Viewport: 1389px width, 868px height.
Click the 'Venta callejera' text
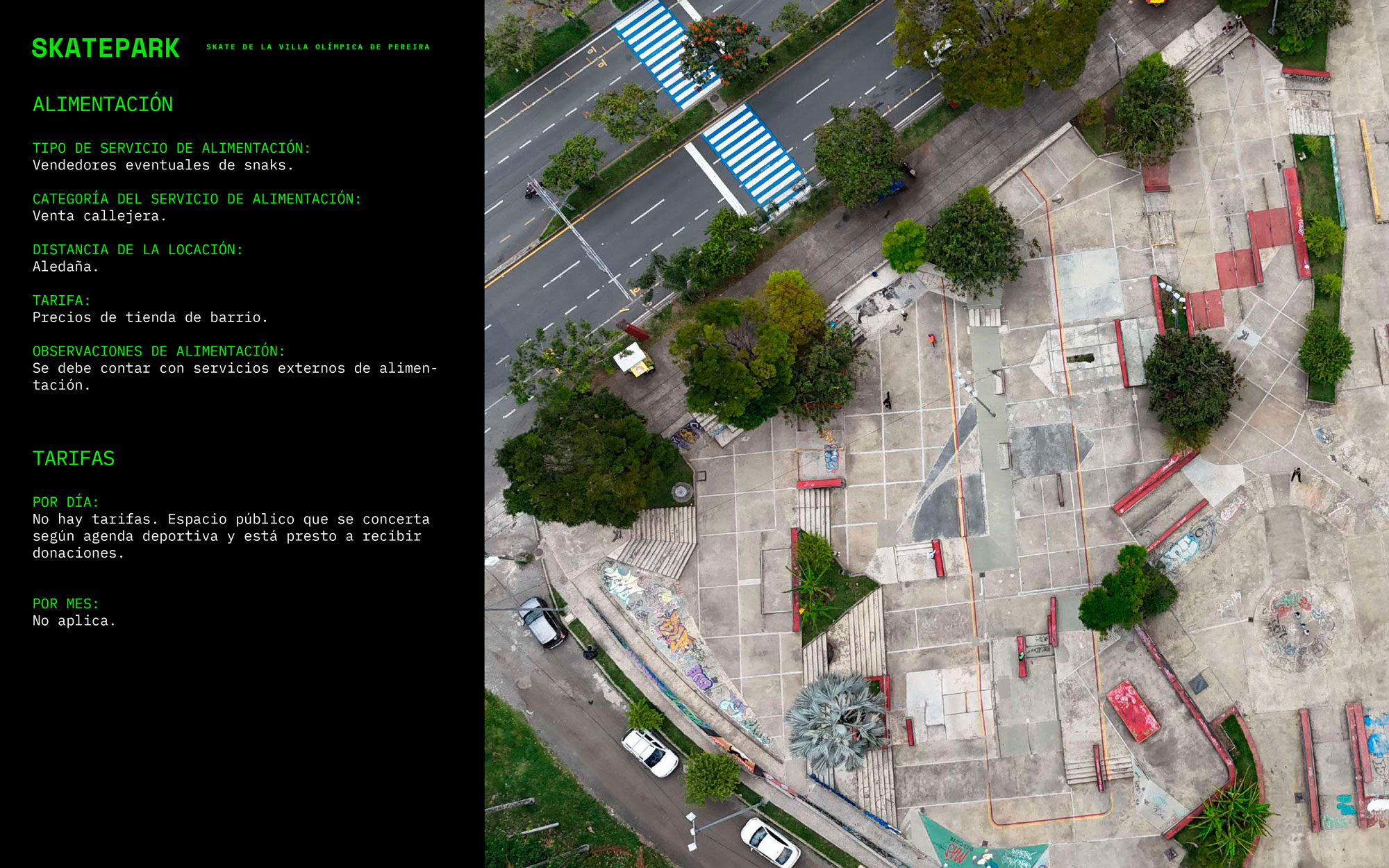point(99,216)
